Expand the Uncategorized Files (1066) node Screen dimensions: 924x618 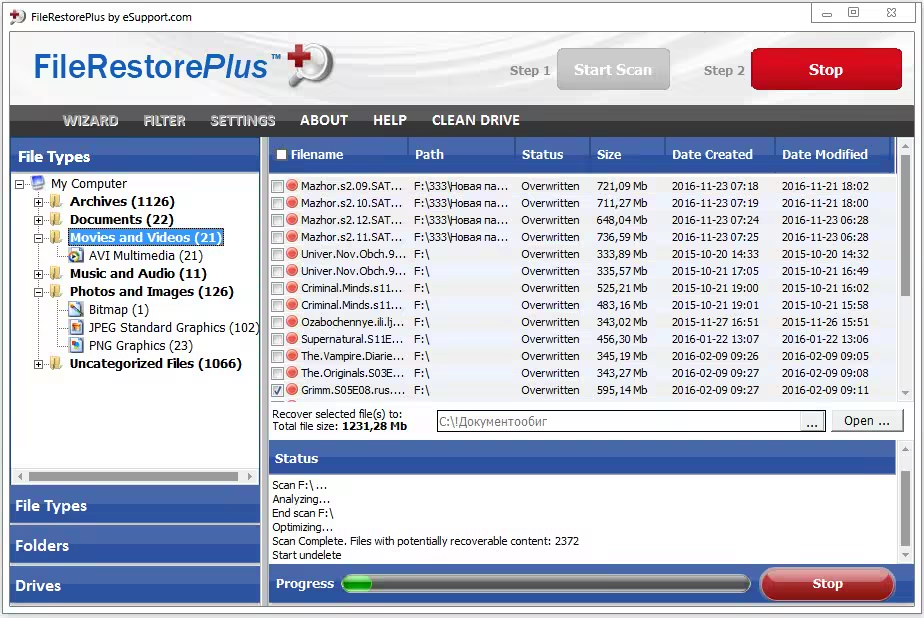coord(38,364)
